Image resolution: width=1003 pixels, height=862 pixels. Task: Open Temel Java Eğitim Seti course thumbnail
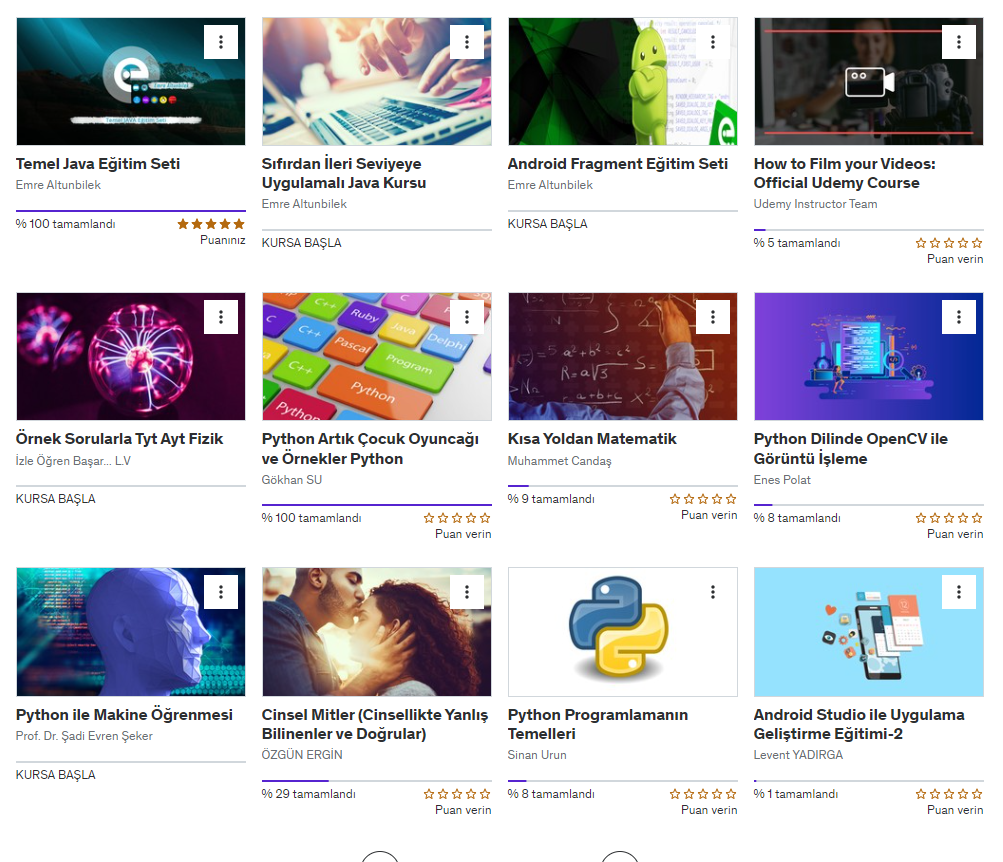tap(130, 81)
